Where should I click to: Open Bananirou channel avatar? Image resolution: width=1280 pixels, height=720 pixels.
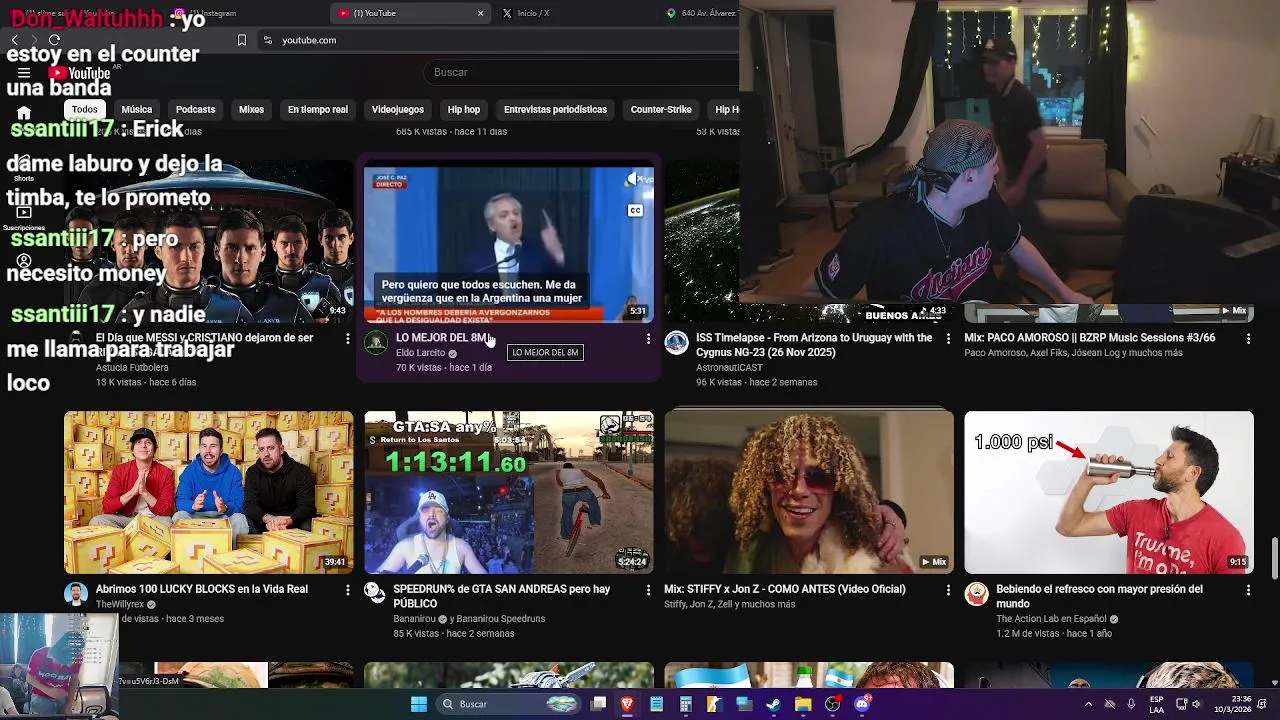tap(376, 594)
